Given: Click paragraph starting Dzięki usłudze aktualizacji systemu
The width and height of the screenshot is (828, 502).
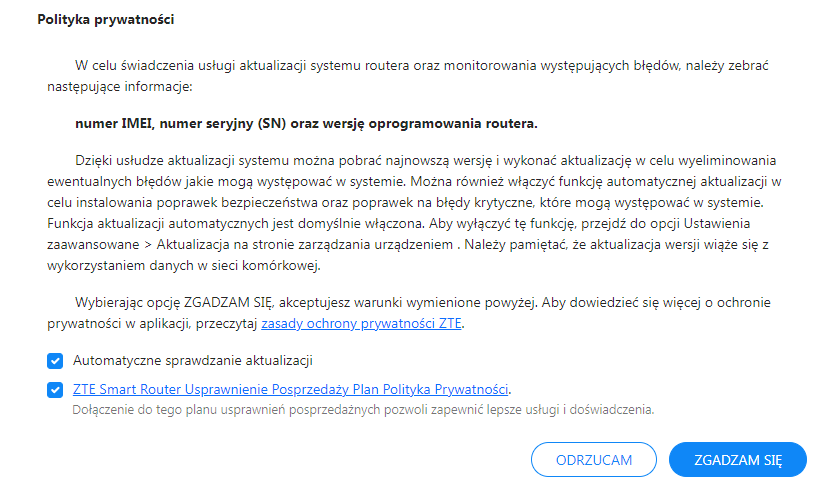Looking at the screenshot, I should tap(414, 213).
